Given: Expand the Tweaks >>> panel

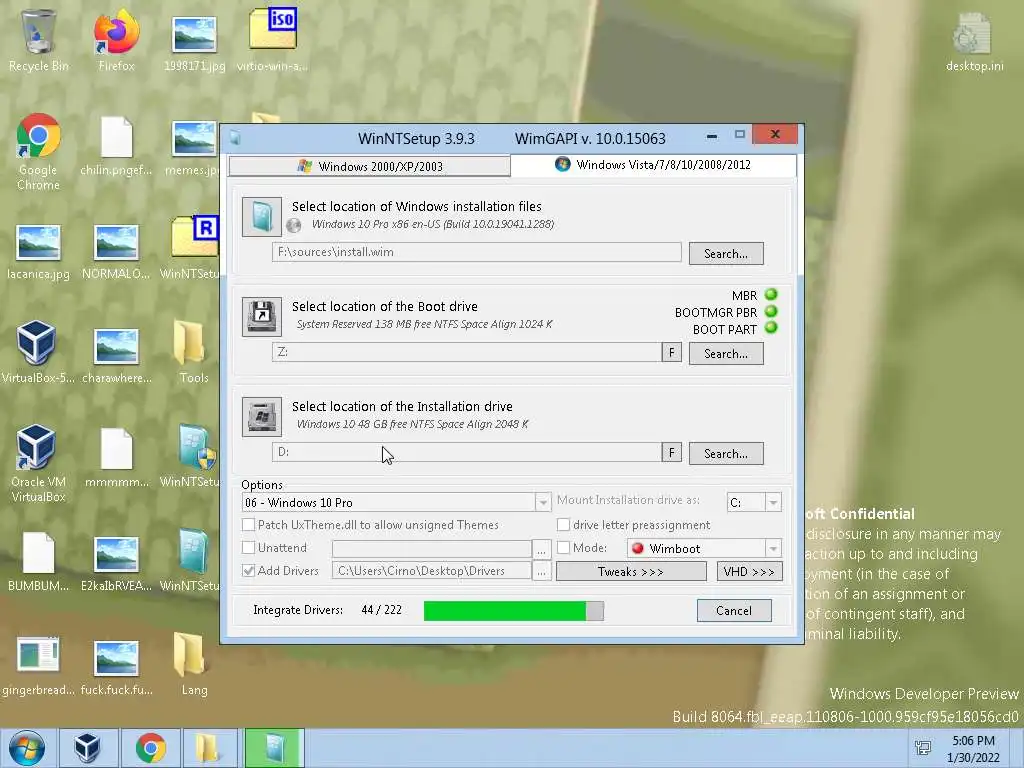Looking at the screenshot, I should coord(631,571).
